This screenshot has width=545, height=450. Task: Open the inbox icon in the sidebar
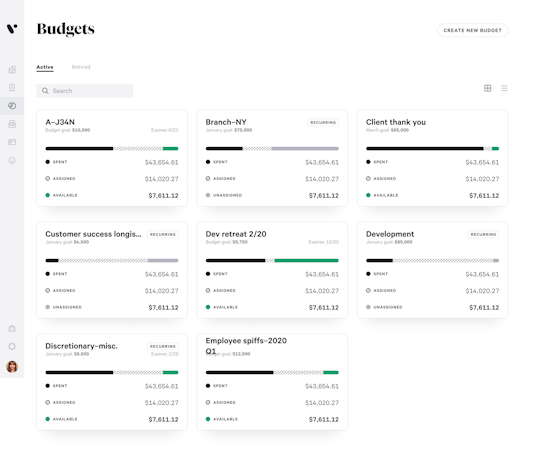point(12,124)
